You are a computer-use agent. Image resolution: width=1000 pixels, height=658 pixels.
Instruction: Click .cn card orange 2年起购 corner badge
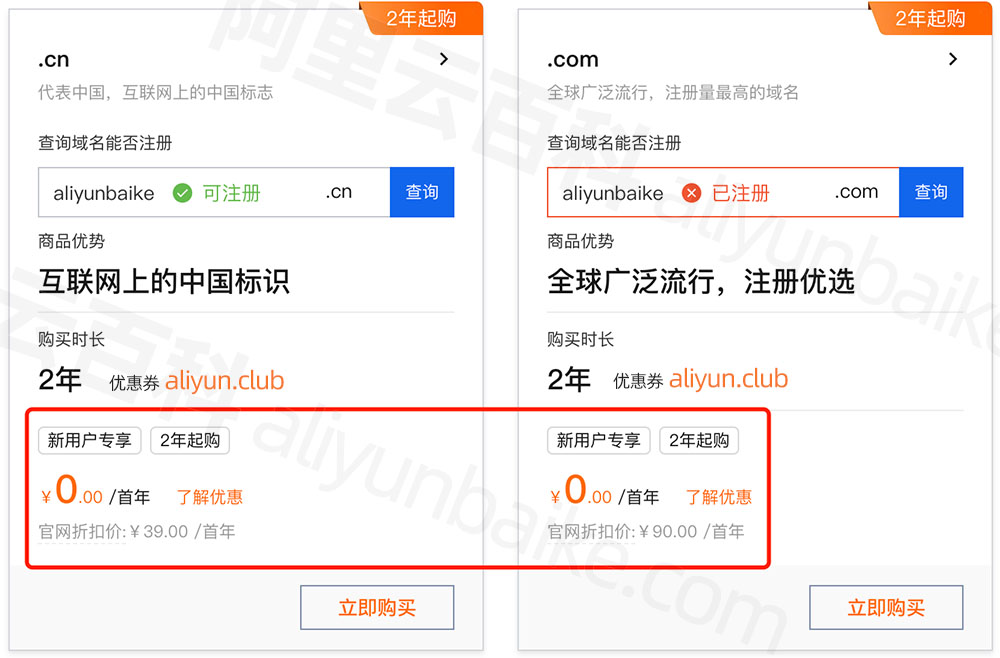coord(422,18)
